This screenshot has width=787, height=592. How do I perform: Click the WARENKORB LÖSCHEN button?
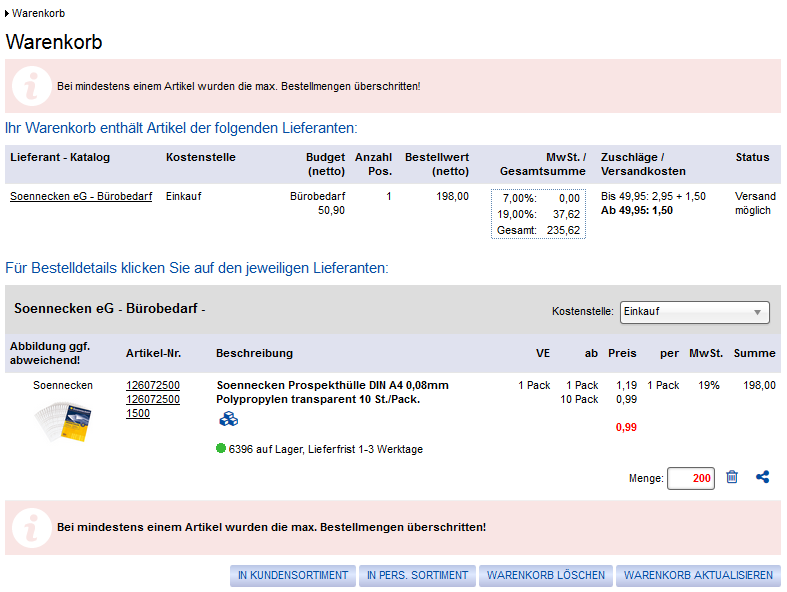546,575
